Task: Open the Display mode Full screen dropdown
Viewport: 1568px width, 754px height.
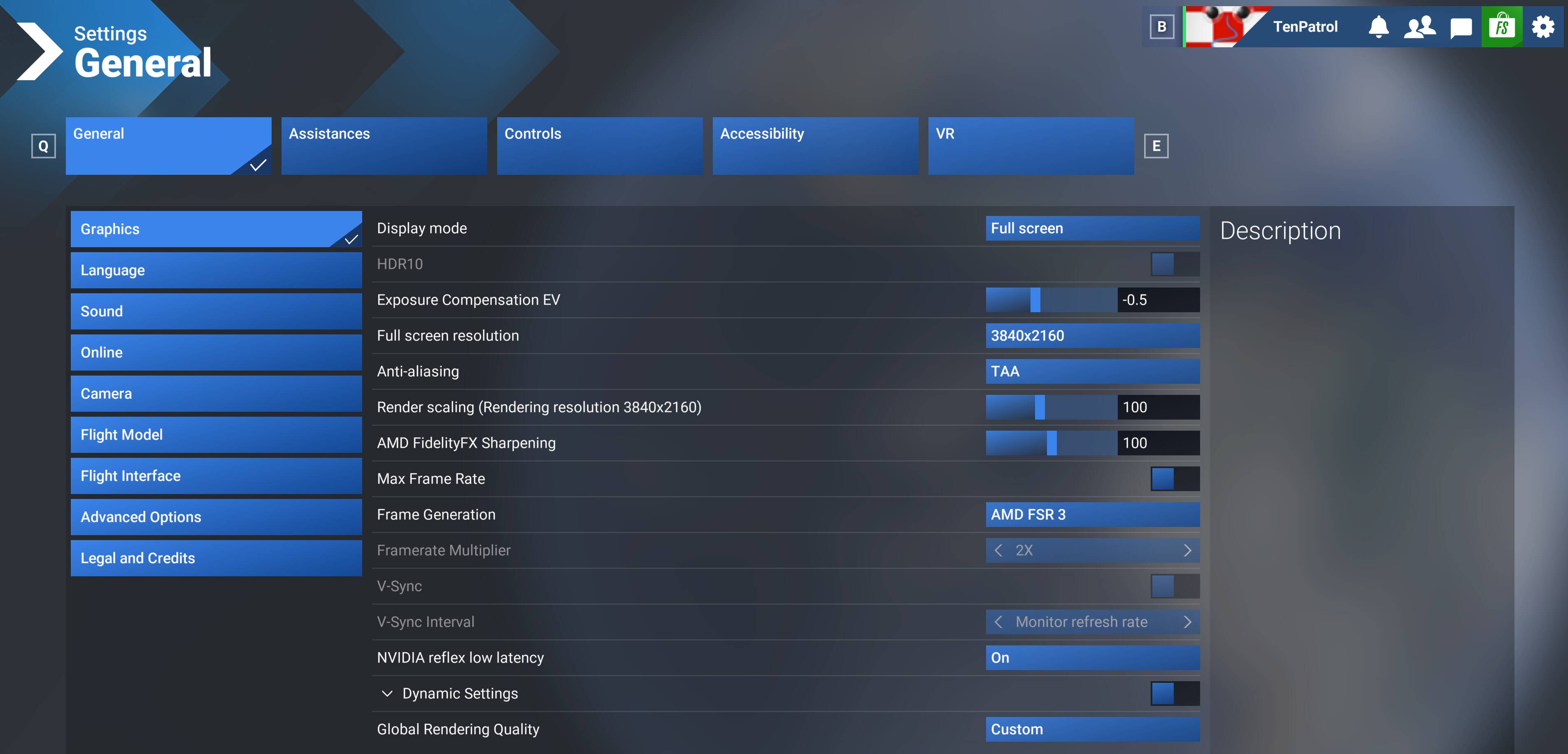Action: (x=1092, y=228)
